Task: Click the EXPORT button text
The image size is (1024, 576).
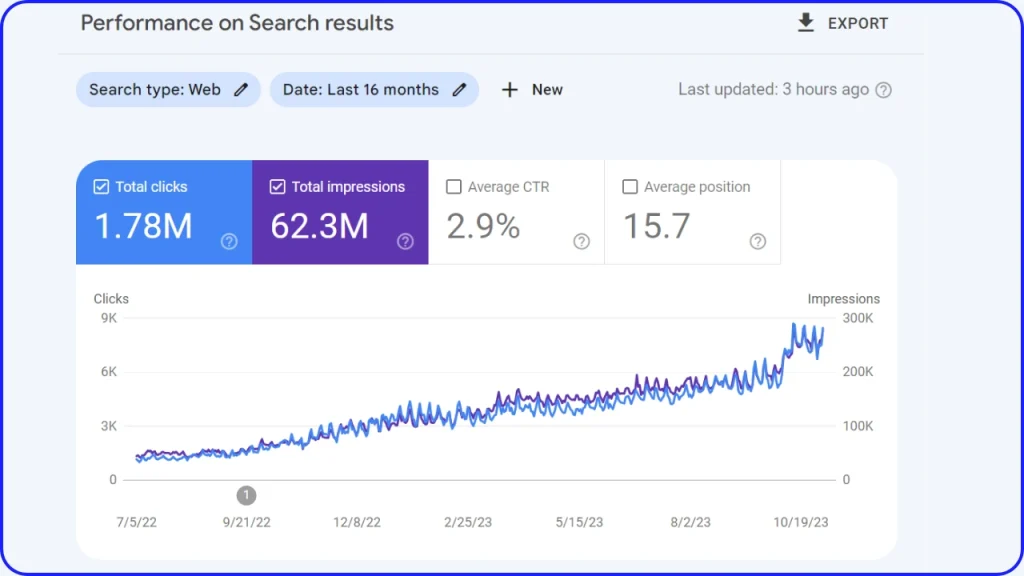Action: [x=857, y=23]
